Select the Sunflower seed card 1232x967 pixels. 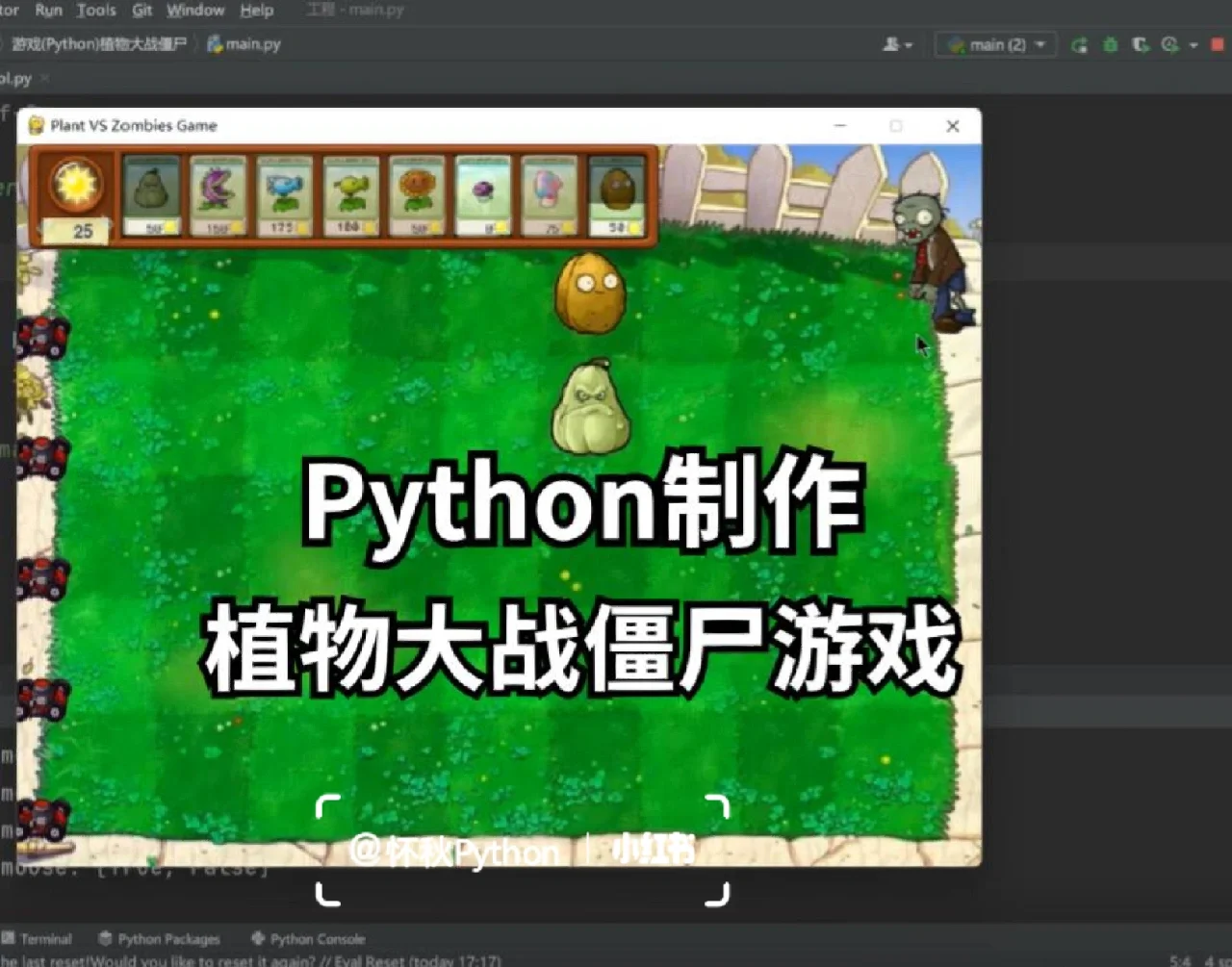pyautogui.click(x=417, y=195)
